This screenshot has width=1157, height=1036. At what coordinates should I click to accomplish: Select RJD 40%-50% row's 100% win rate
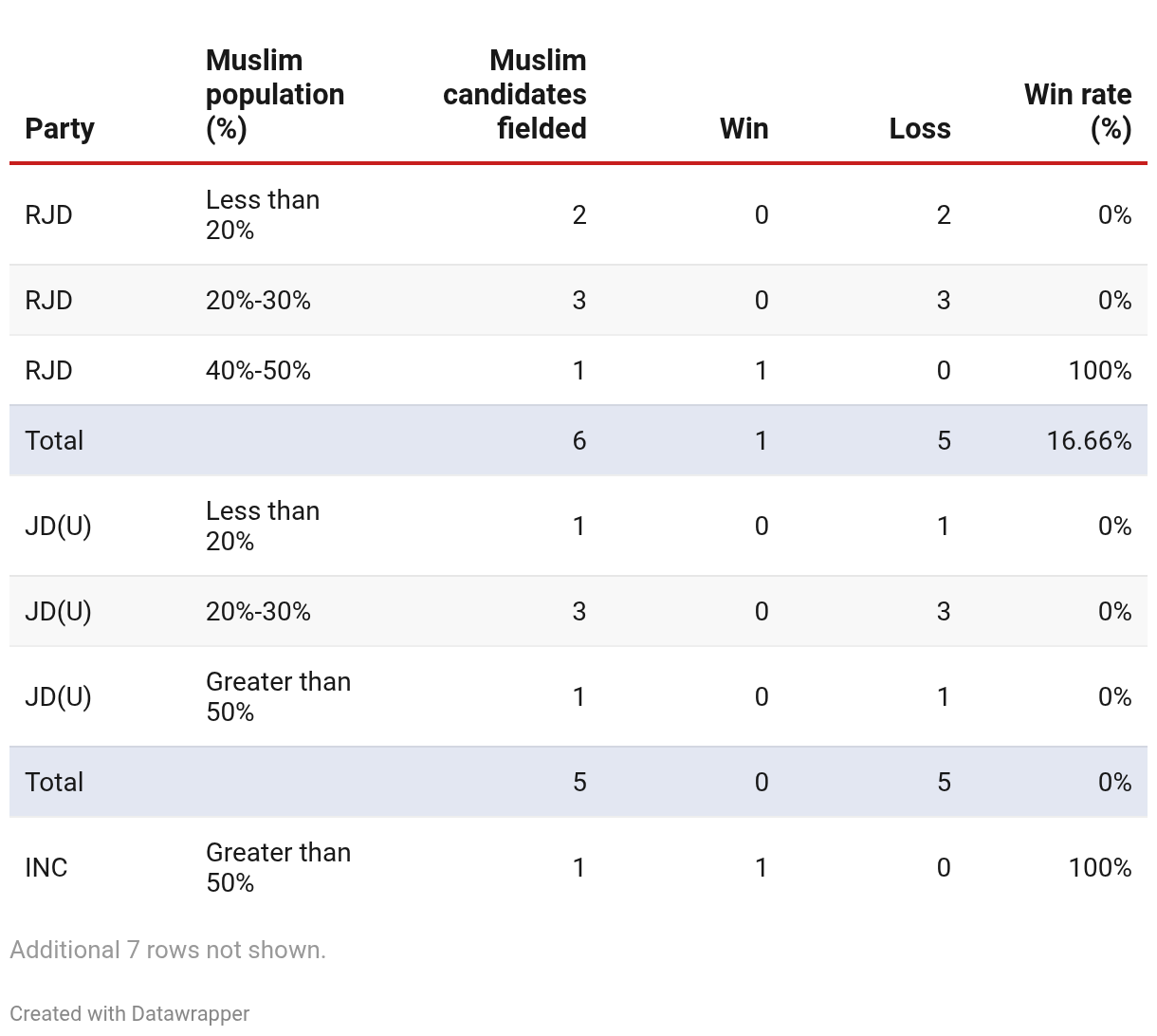tap(1099, 370)
